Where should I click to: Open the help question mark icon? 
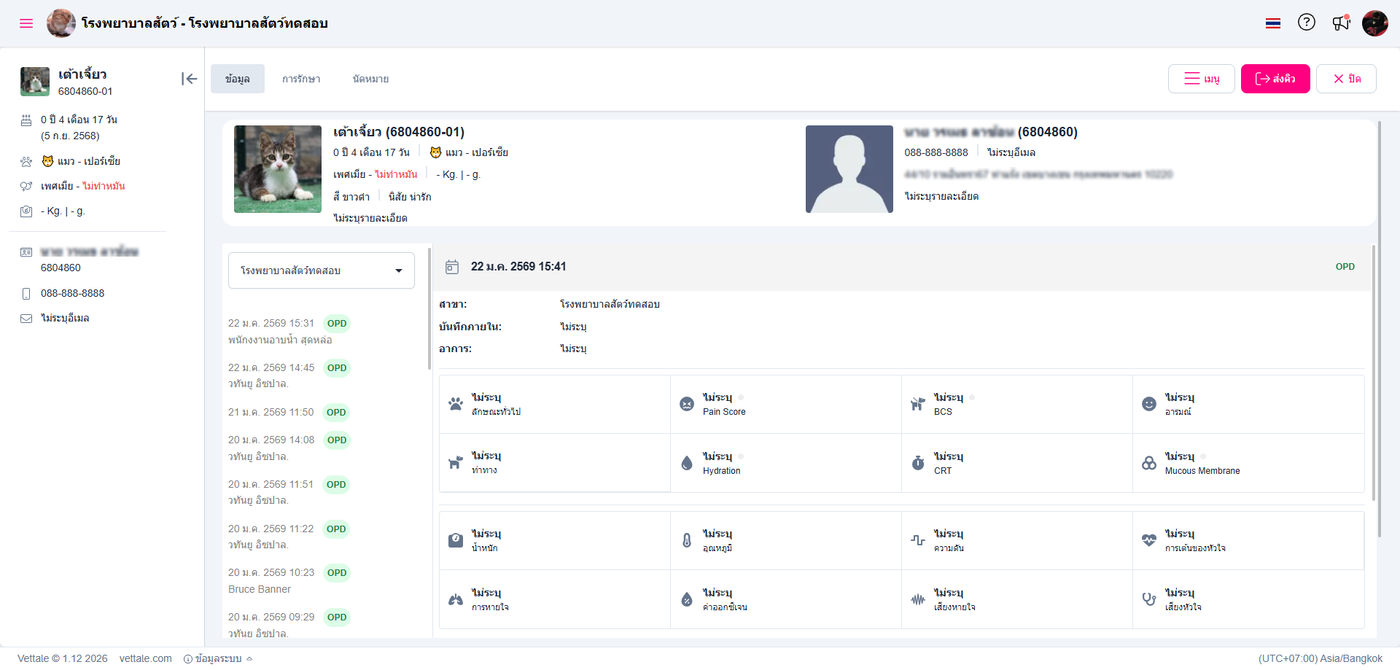(1306, 22)
